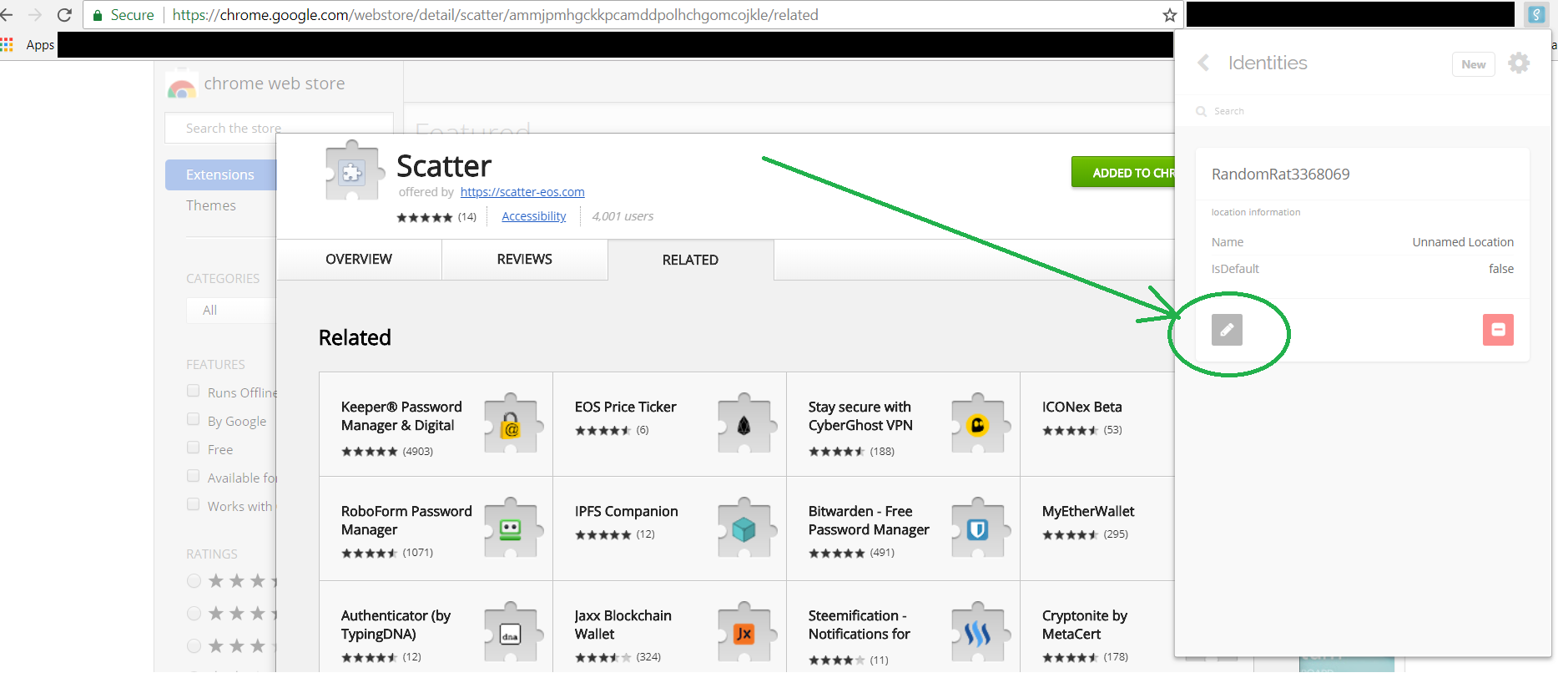Screen dimensions: 1568x683
Task: Open EOS Price Ticker extension icon
Action: (x=746, y=425)
